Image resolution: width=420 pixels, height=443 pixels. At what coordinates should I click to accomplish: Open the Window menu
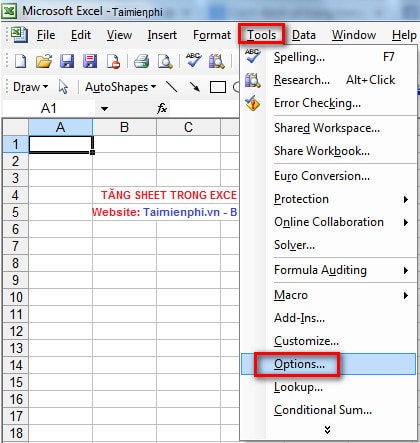354,35
